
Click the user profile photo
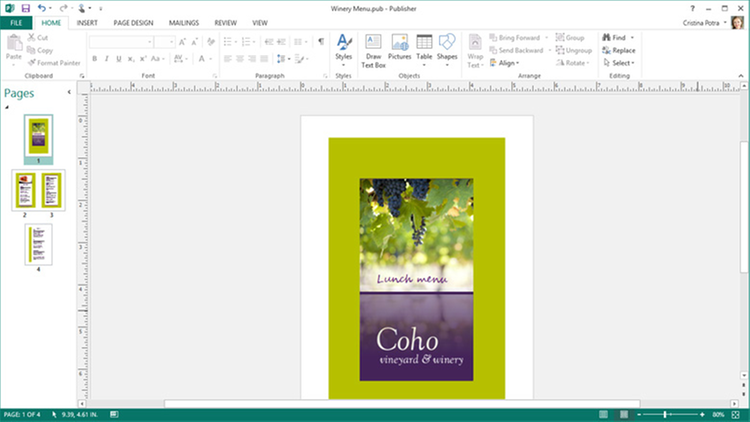coord(737,22)
